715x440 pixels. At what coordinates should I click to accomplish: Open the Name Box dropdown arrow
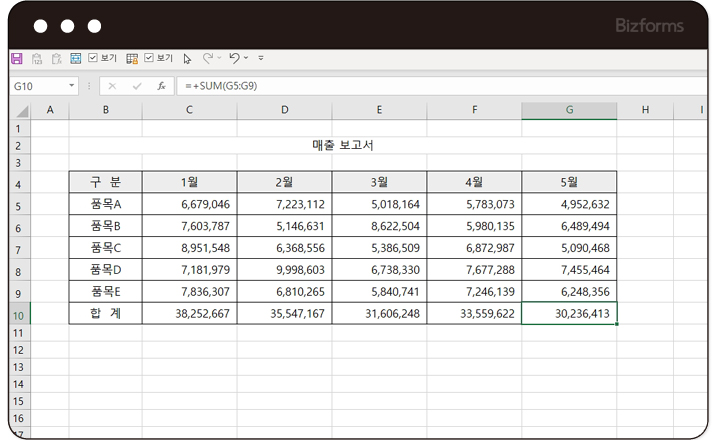(72, 86)
